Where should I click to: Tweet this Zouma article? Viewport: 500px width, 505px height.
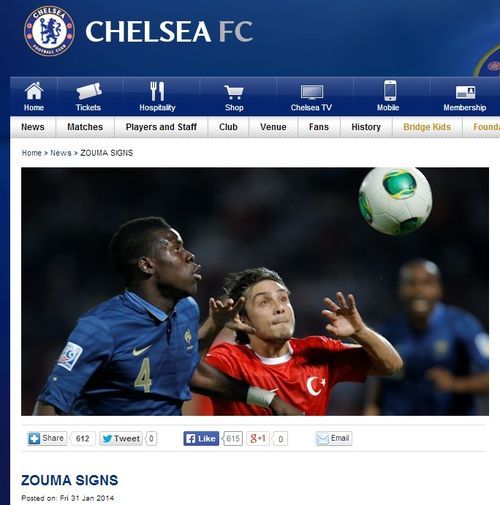pos(121,439)
